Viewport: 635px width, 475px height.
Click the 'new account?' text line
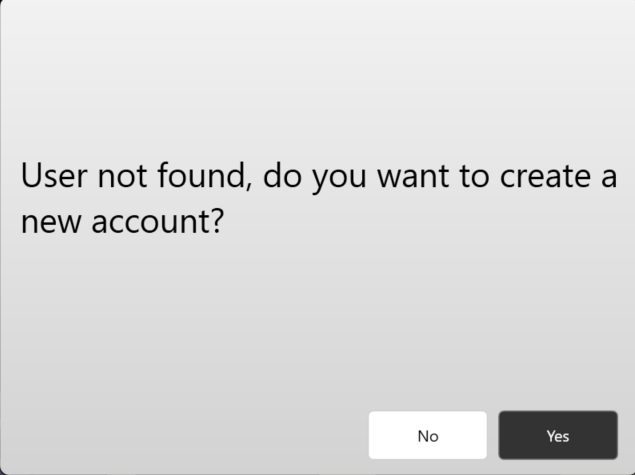pyautogui.click(x=122, y=222)
